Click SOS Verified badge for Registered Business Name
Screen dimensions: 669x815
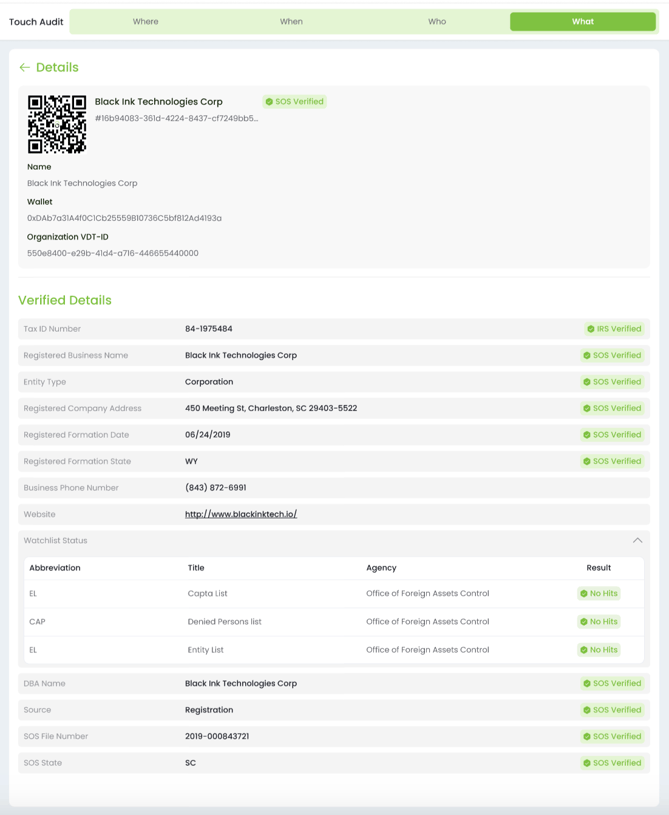(x=612, y=355)
